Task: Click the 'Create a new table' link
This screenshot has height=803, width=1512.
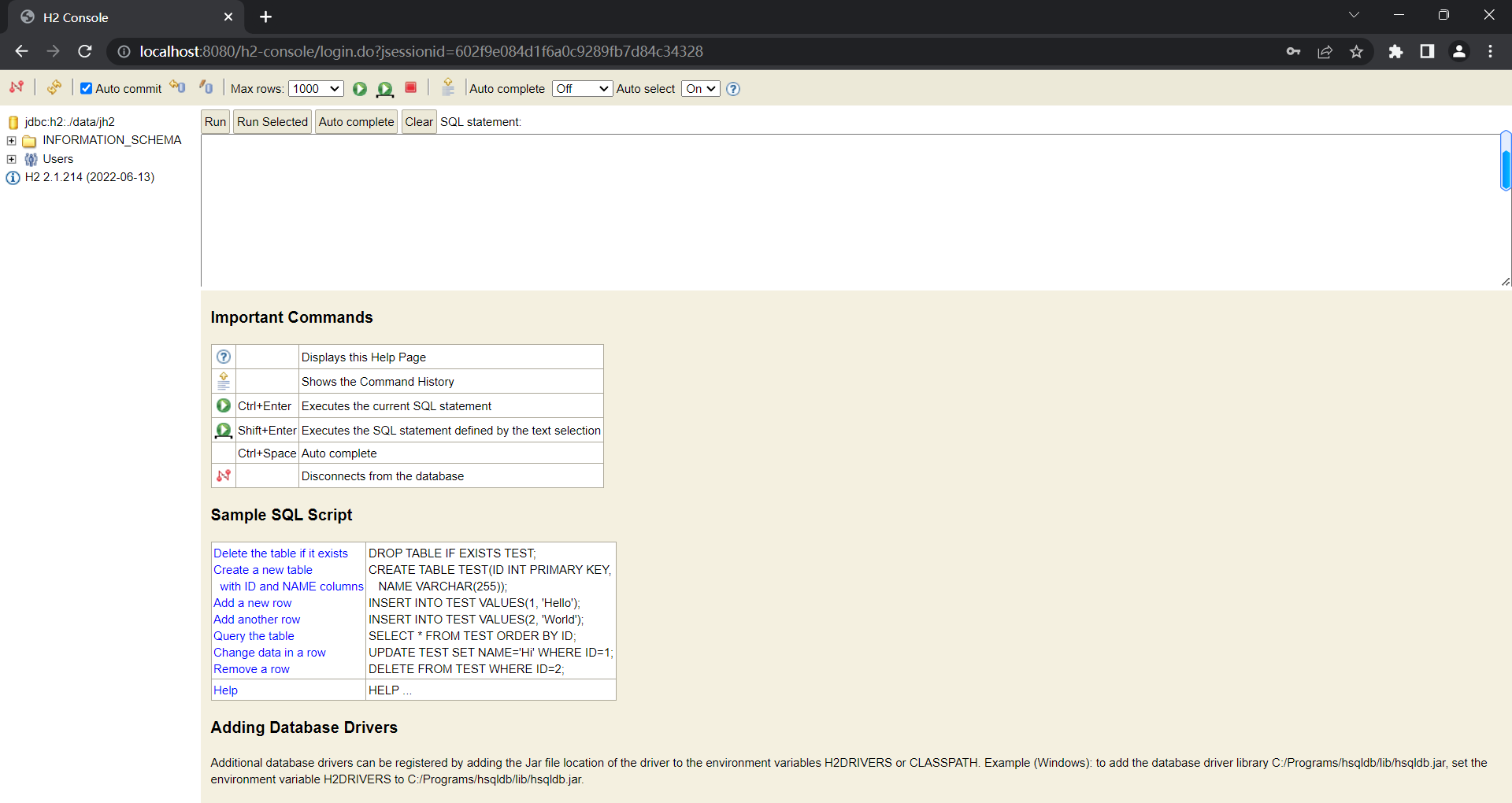Action: [263, 570]
